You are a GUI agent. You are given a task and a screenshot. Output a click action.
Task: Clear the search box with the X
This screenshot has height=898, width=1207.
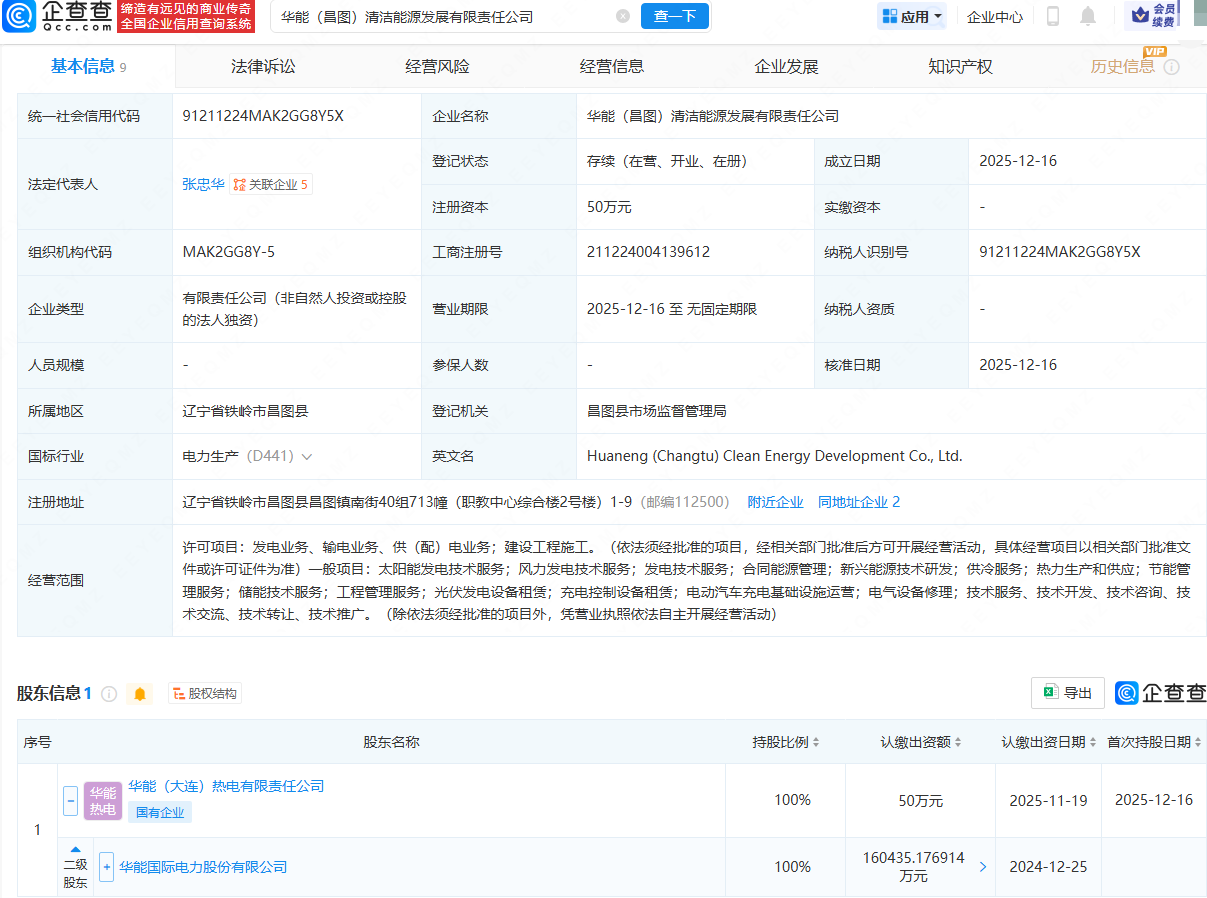(x=624, y=17)
